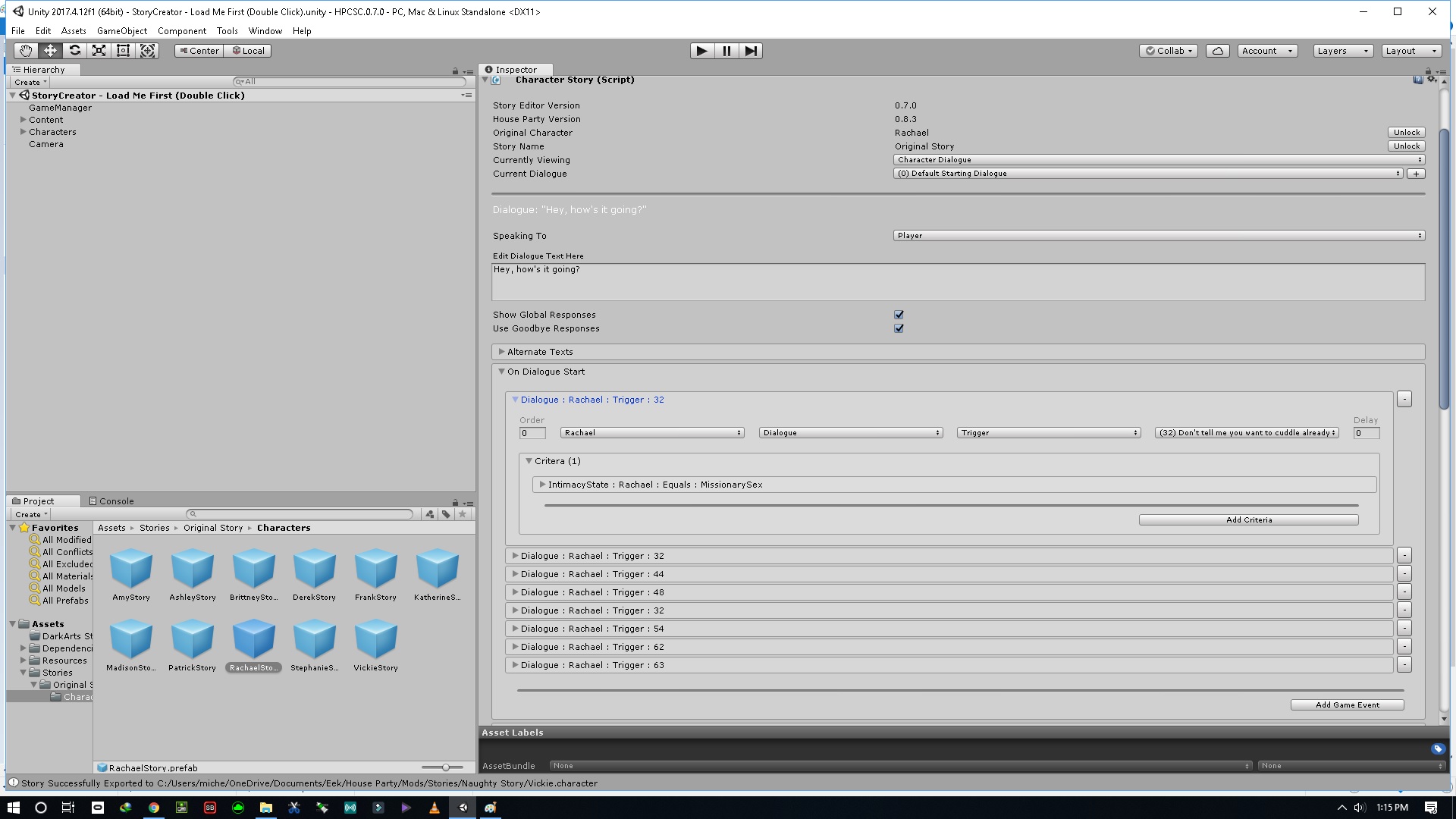Select the DerekStory prefab

314,574
